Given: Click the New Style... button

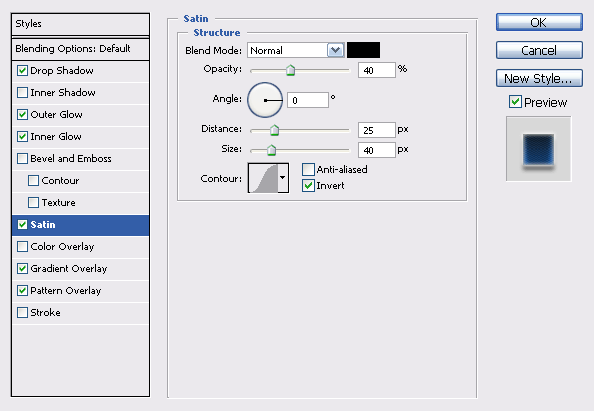Looking at the screenshot, I should pos(539,78).
